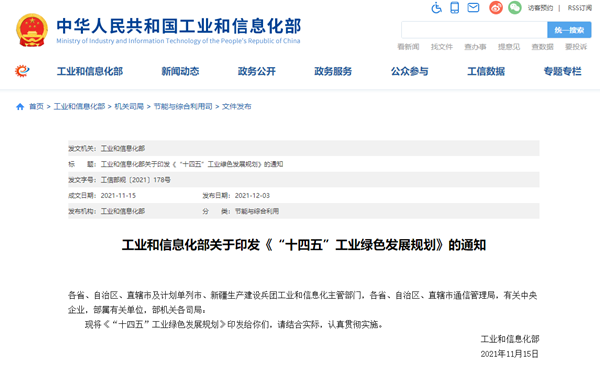The width and height of the screenshot is (600, 368).
Task: Select the 提意见 quick link
Action: pos(509,47)
